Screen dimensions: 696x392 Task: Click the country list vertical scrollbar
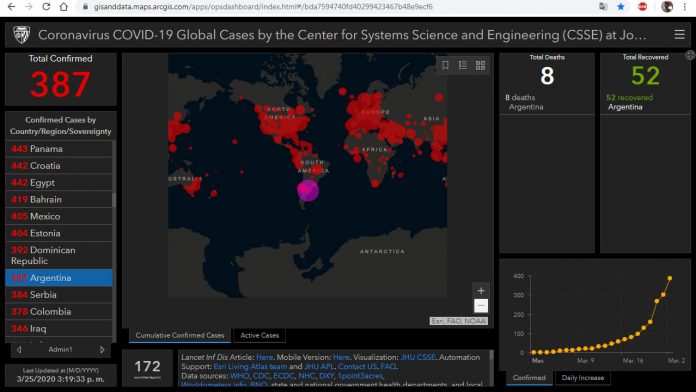pos(114,201)
